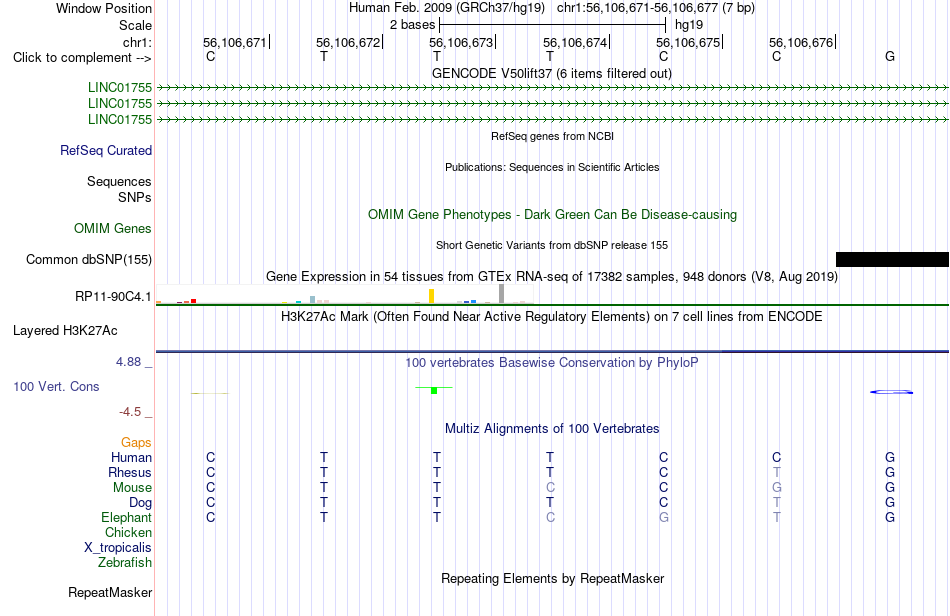Image resolution: width=950 pixels, height=616 pixels.
Task: Click the 56,106,671 position number
Action: tap(234, 42)
